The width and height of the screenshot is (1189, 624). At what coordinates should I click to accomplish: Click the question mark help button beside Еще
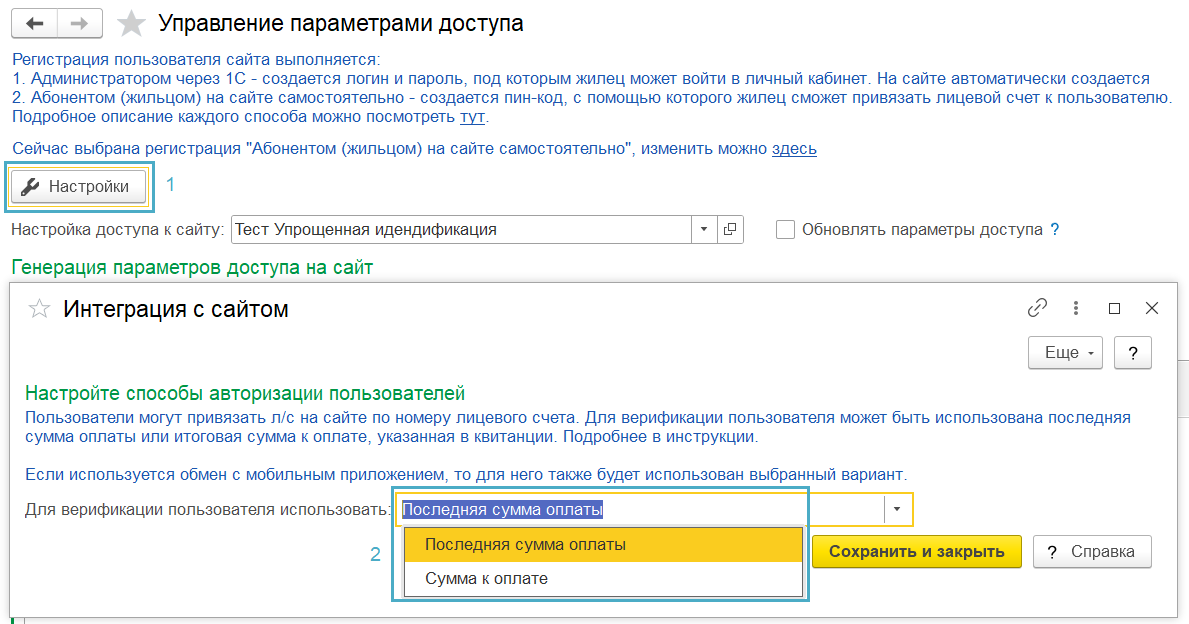point(1133,353)
